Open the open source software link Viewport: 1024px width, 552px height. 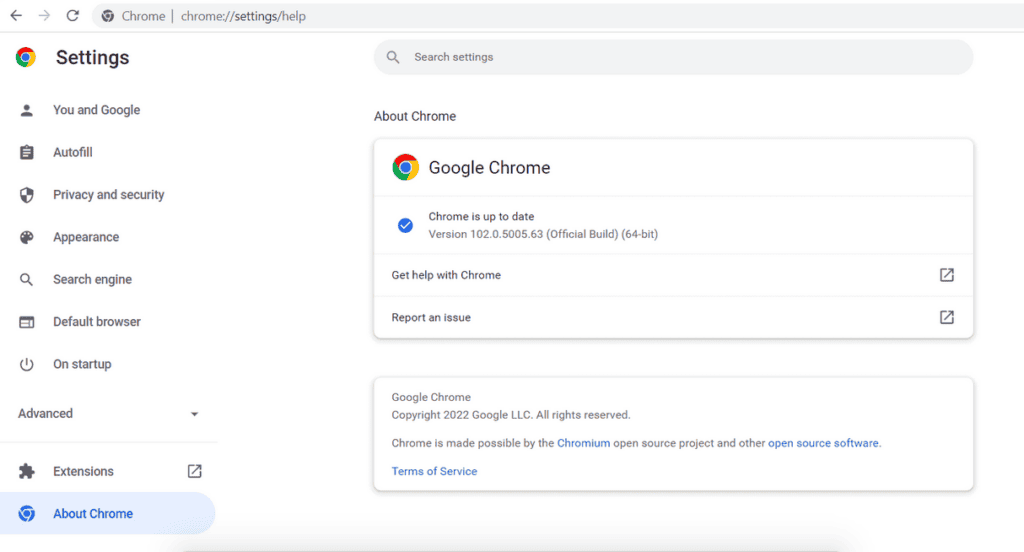point(823,443)
